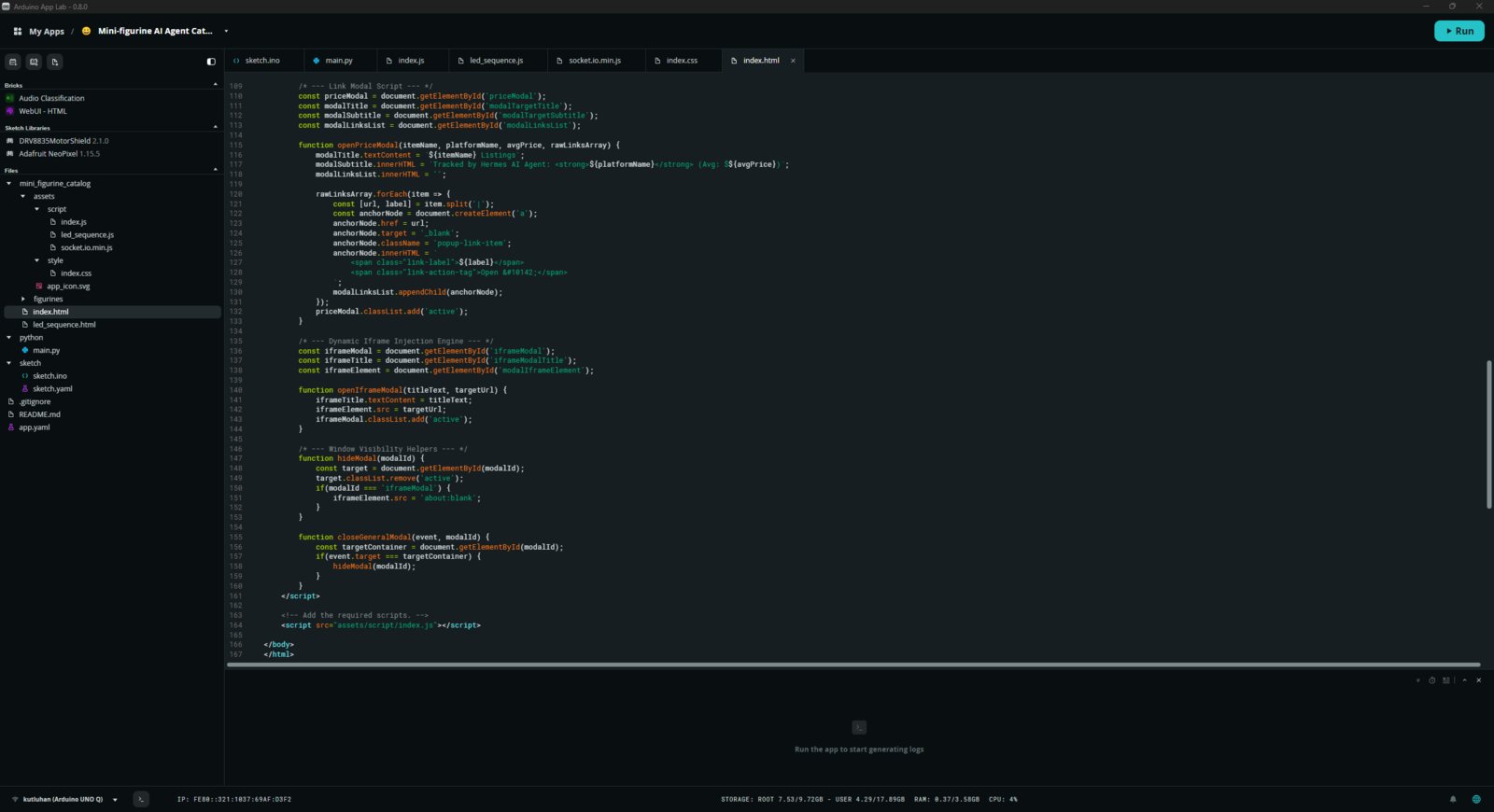Open the notifications bell icon

[1453, 799]
